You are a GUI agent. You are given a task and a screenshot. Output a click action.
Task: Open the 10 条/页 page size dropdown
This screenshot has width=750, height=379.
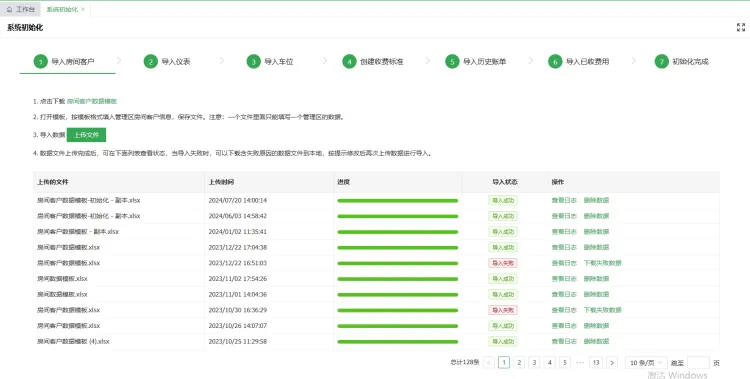(x=646, y=363)
